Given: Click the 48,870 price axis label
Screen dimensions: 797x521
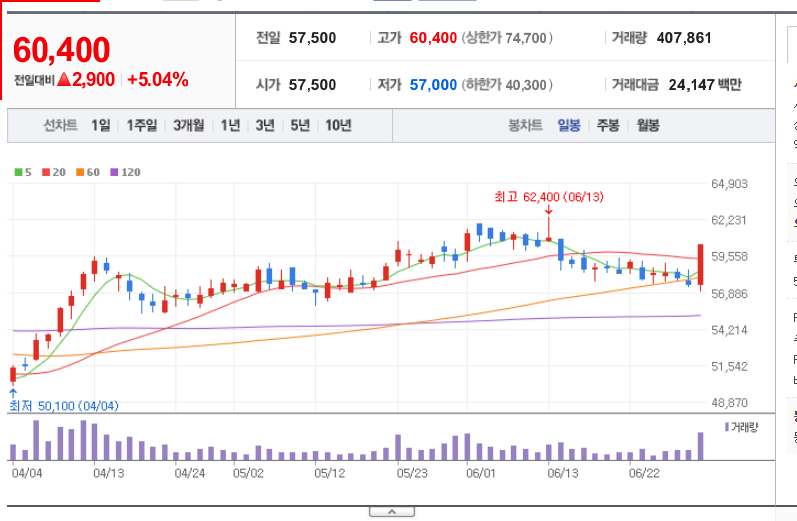Looking at the screenshot, I should tap(729, 403).
